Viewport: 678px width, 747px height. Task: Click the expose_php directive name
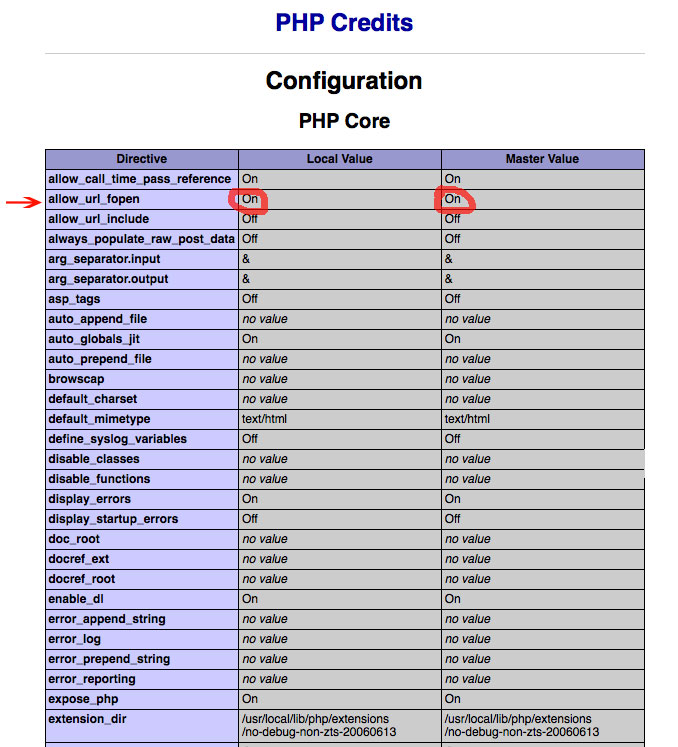pos(83,699)
